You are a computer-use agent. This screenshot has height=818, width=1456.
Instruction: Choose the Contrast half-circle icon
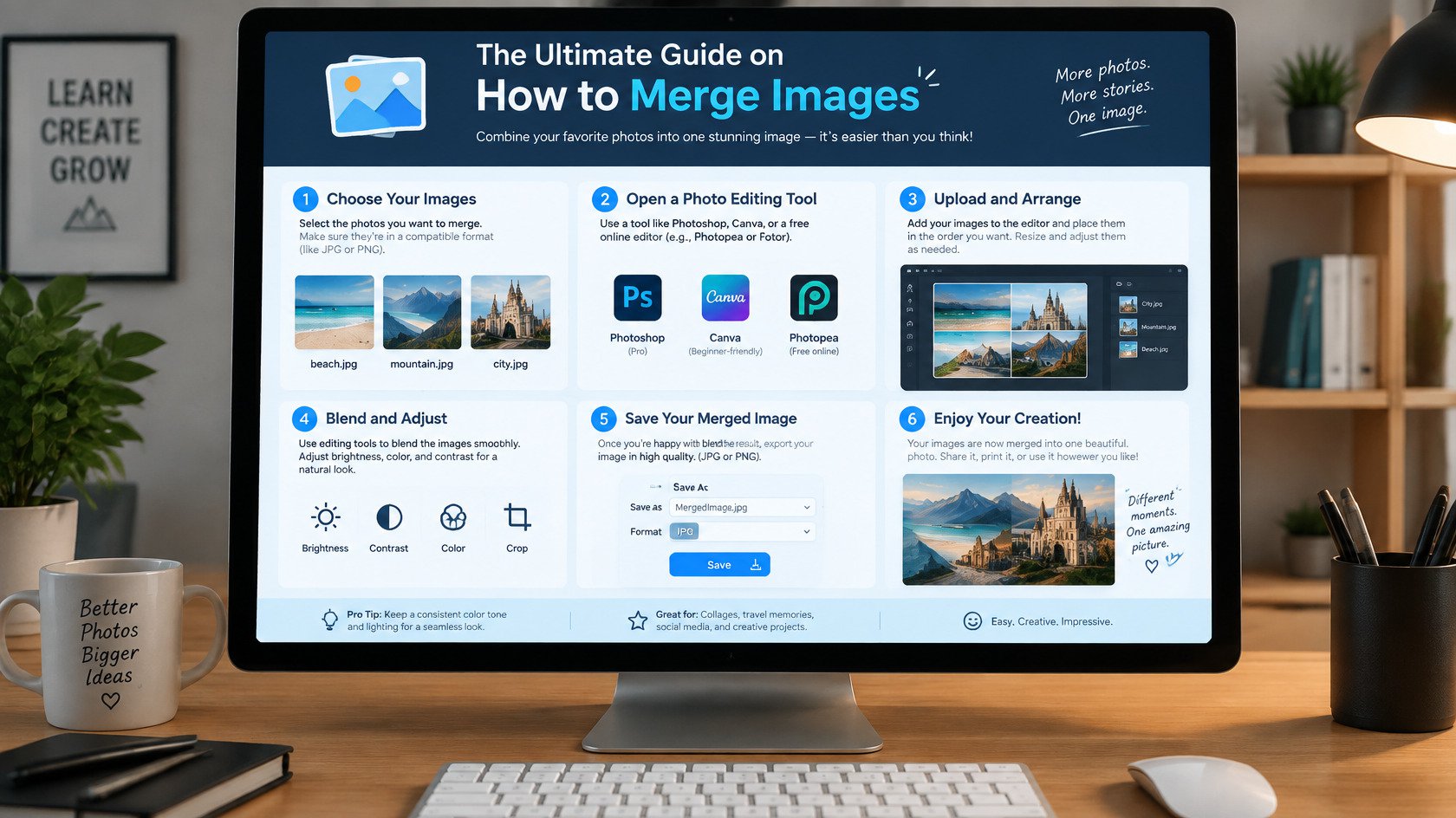(389, 517)
